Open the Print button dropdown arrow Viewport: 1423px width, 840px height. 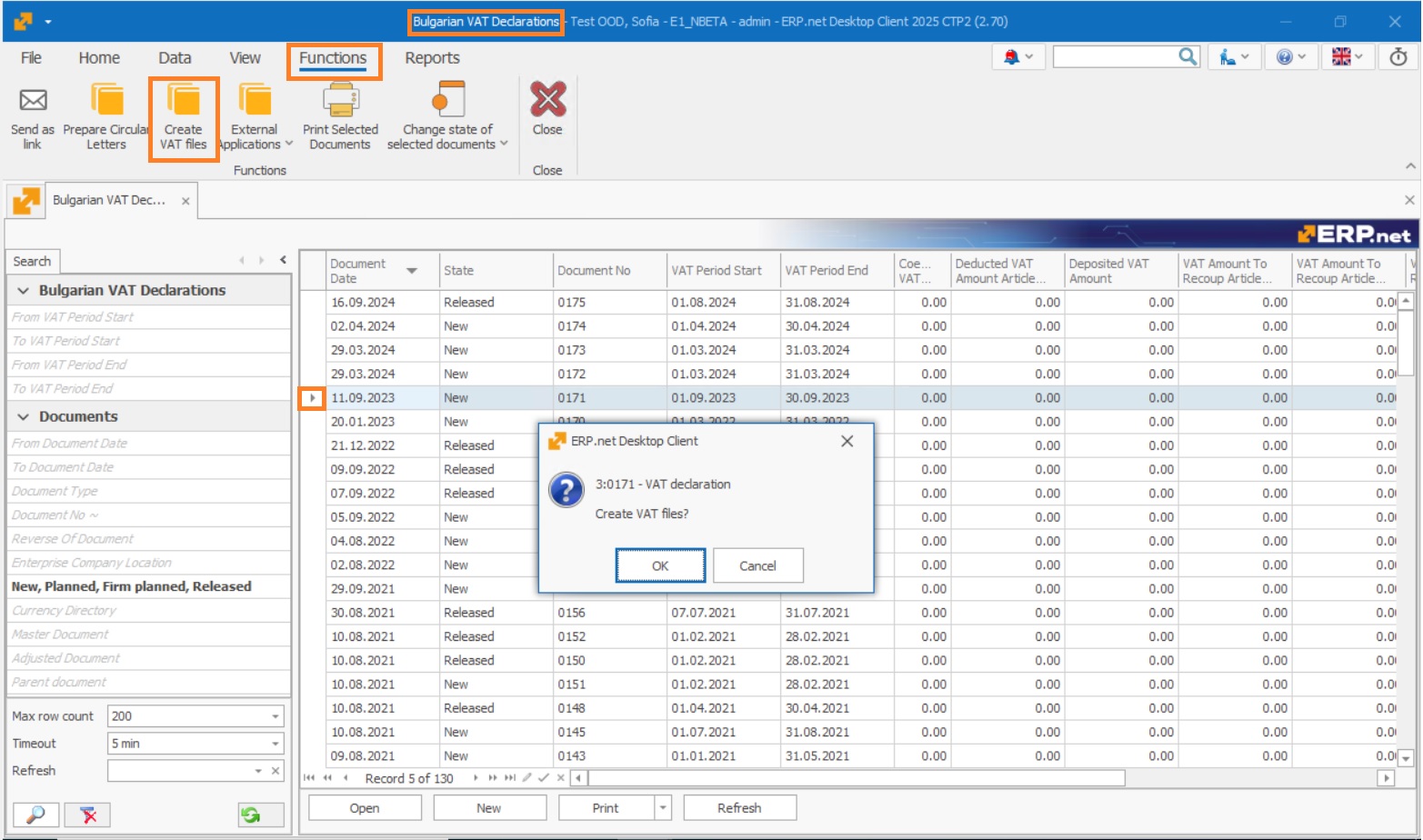coord(663,808)
